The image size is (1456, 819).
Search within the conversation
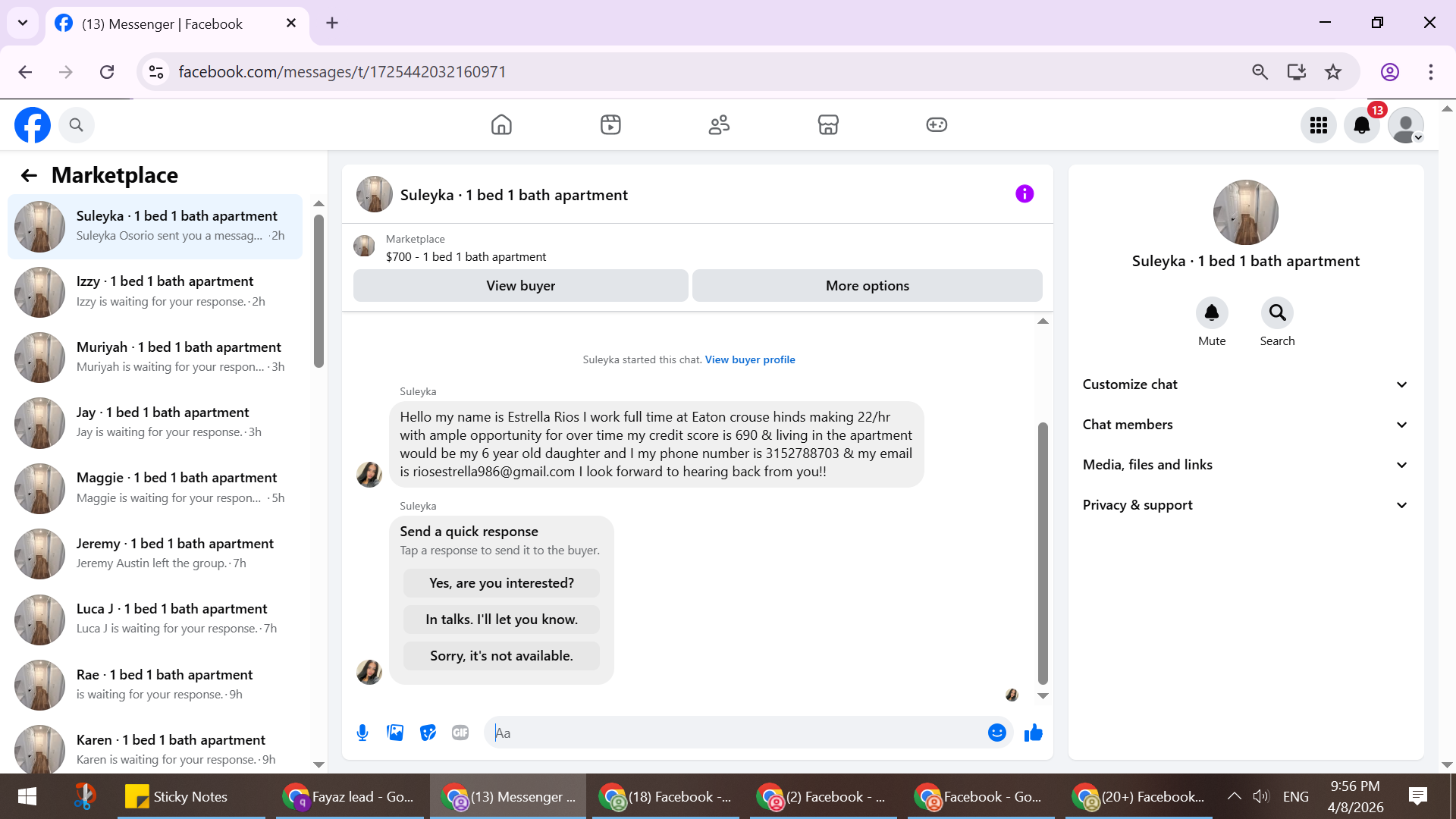1277,313
